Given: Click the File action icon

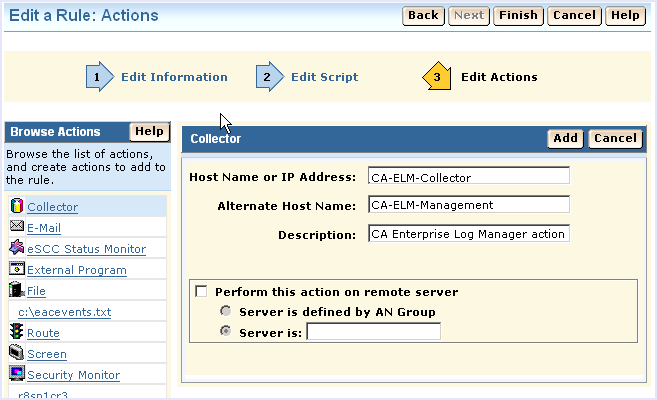Looking at the screenshot, I should 16,291.
